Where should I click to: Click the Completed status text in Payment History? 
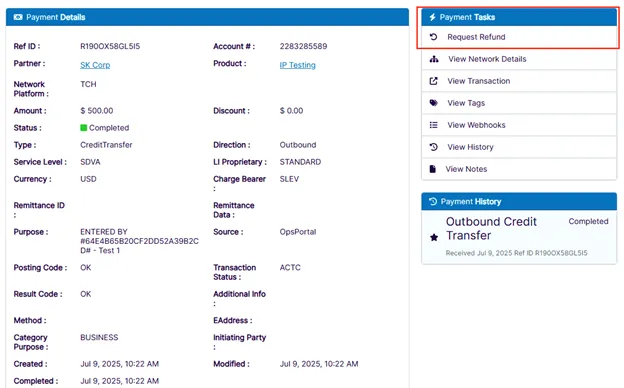click(x=588, y=222)
